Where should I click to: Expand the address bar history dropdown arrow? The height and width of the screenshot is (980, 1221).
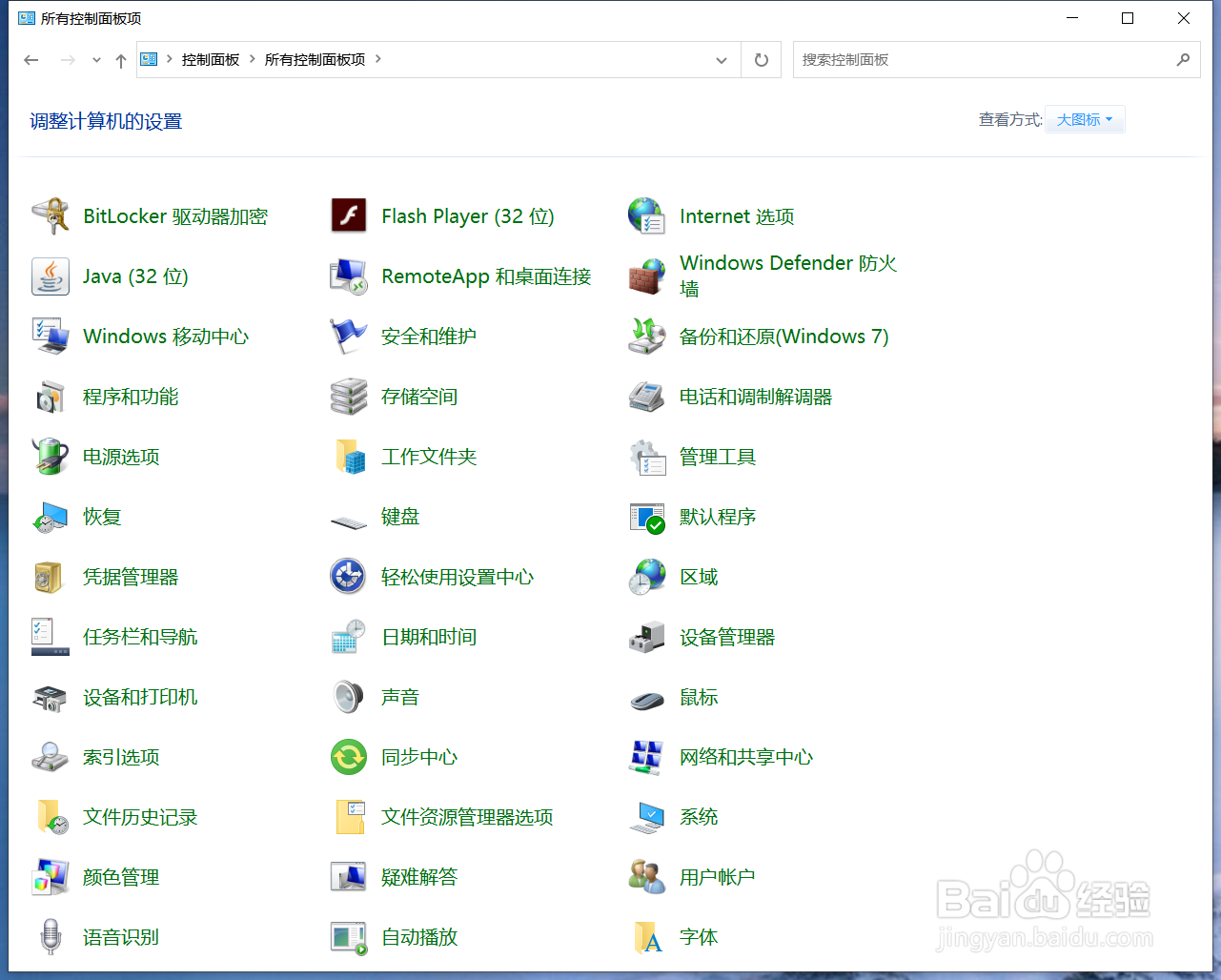coord(722,60)
